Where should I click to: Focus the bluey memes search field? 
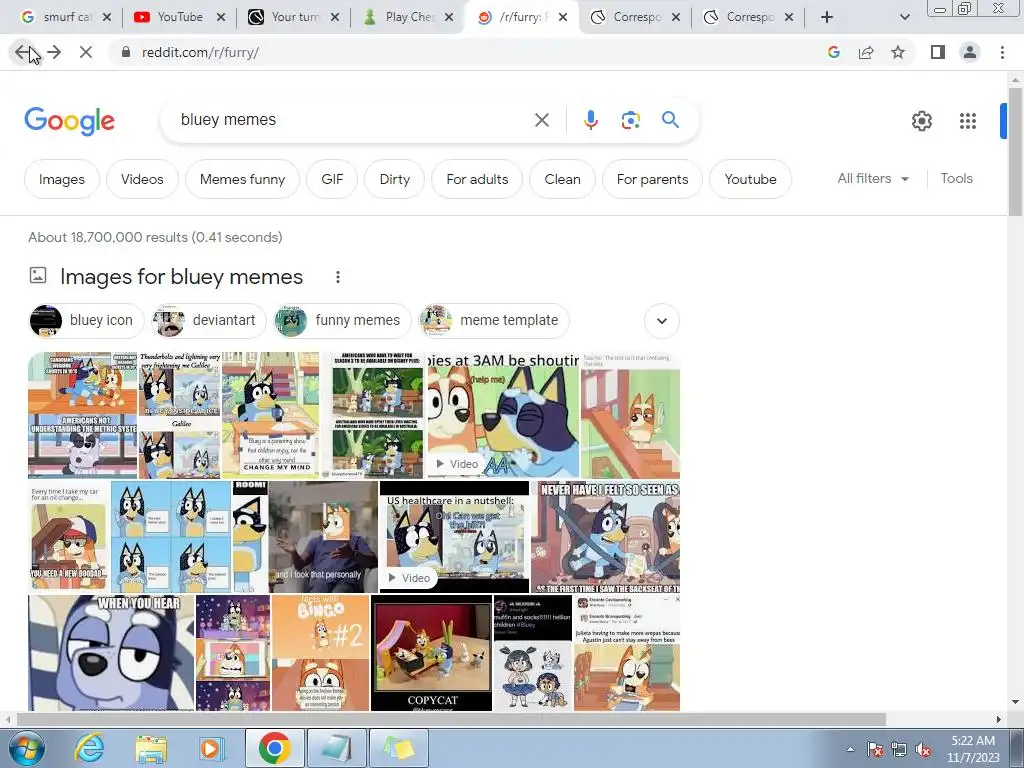[353, 120]
